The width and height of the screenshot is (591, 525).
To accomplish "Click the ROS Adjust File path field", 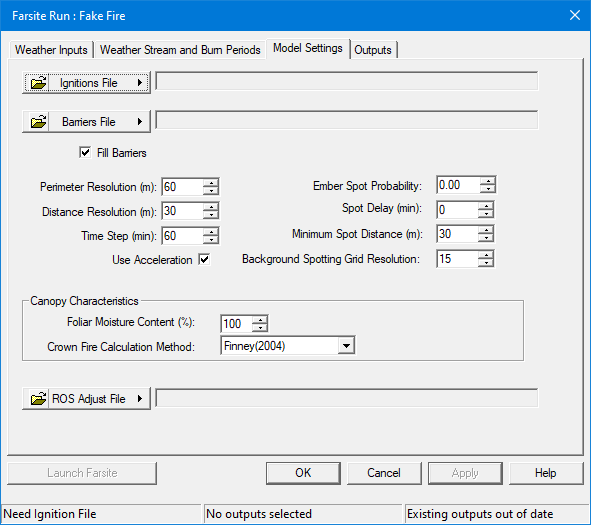I will coord(347,398).
